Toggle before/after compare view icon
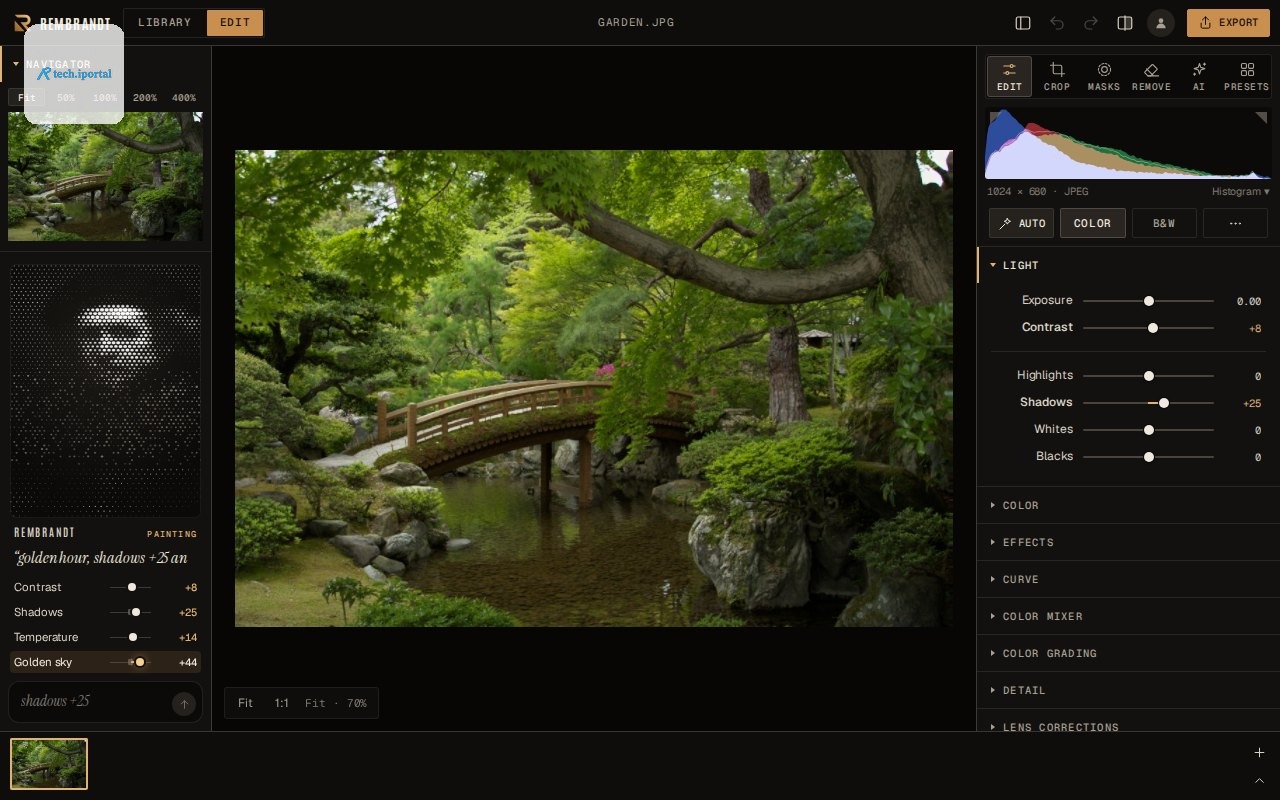 [1125, 23]
